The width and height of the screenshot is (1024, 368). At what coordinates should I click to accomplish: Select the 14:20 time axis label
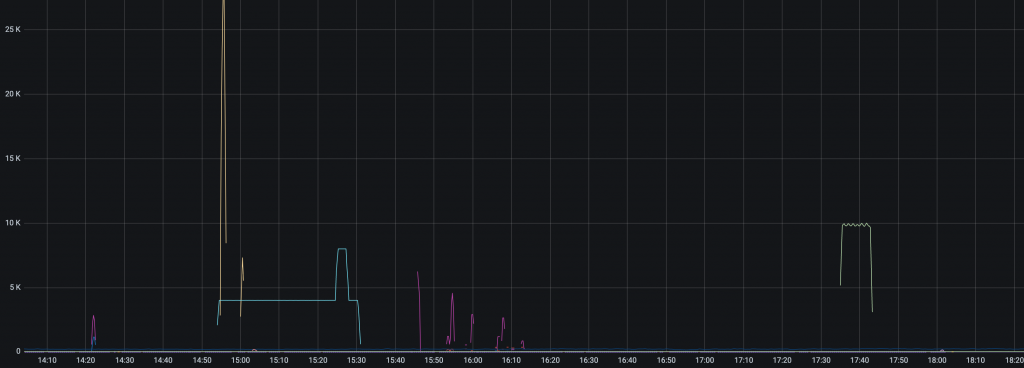[86, 360]
